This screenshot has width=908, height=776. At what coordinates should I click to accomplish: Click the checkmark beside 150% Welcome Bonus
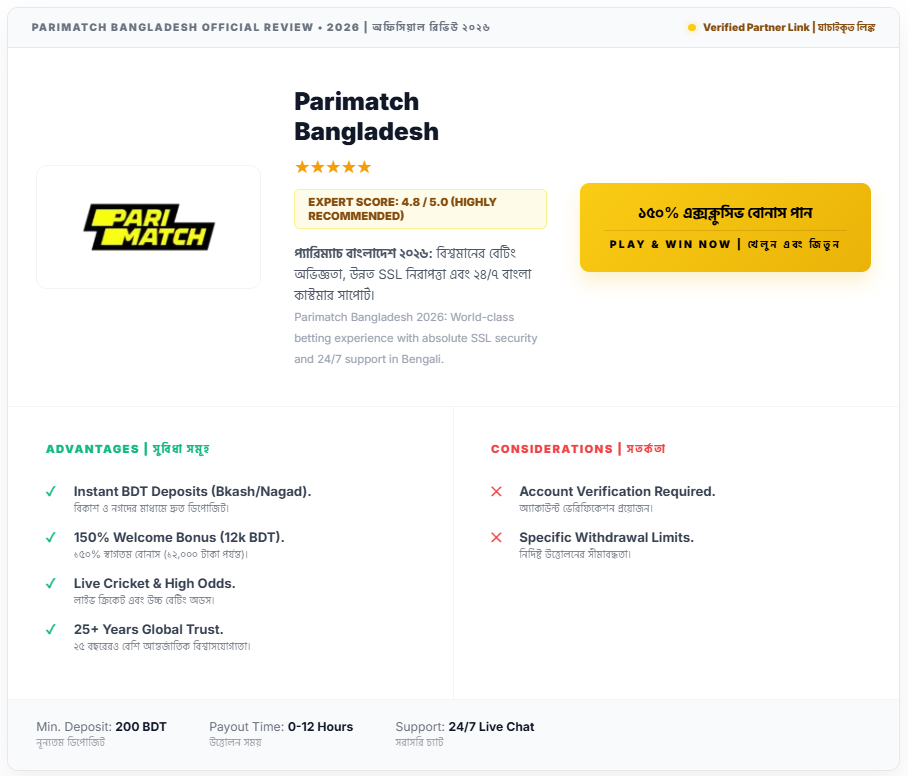(51, 538)
